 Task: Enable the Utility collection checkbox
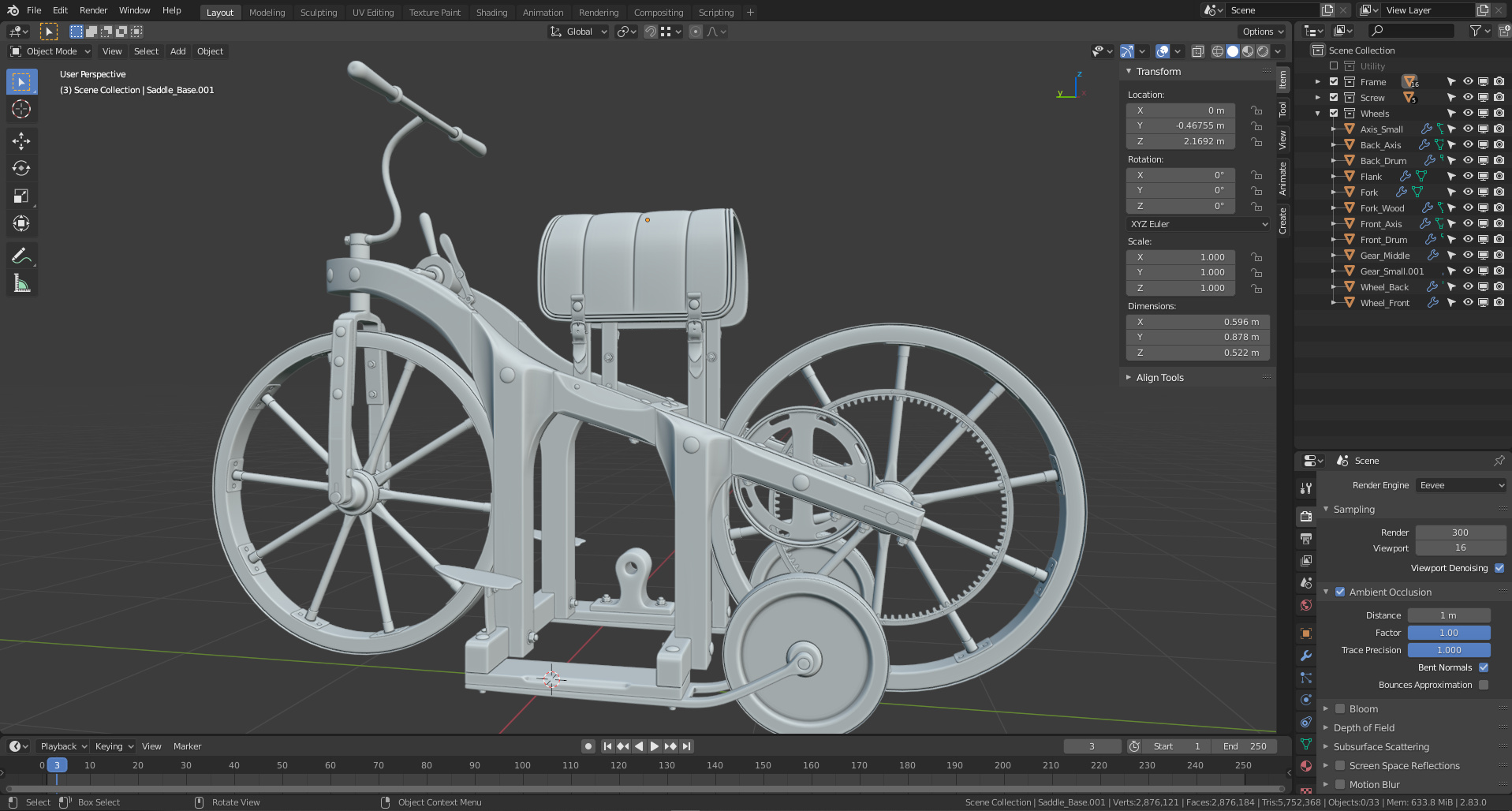1334,66
